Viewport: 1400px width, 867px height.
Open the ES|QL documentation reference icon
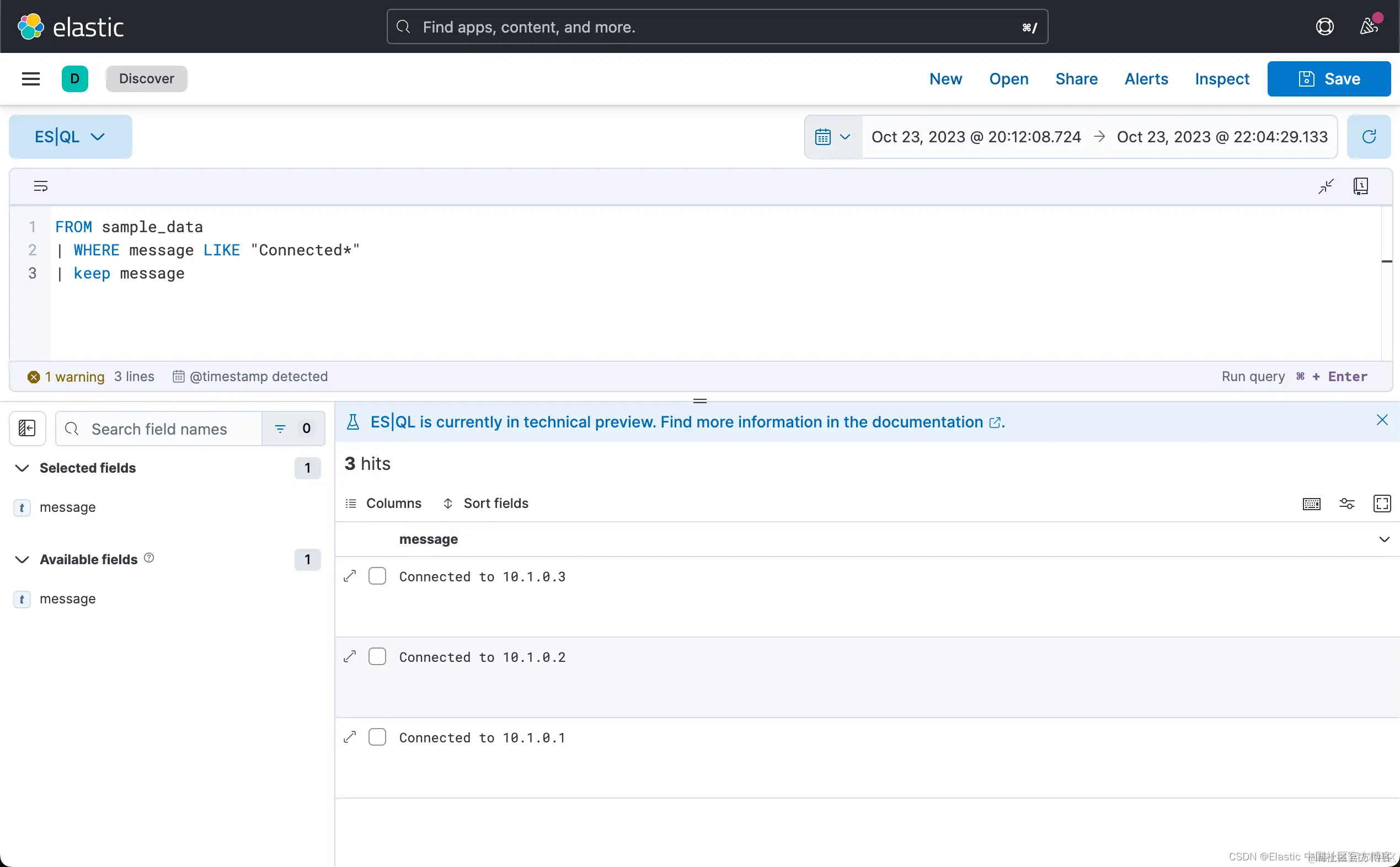[x=1360, y=186]
